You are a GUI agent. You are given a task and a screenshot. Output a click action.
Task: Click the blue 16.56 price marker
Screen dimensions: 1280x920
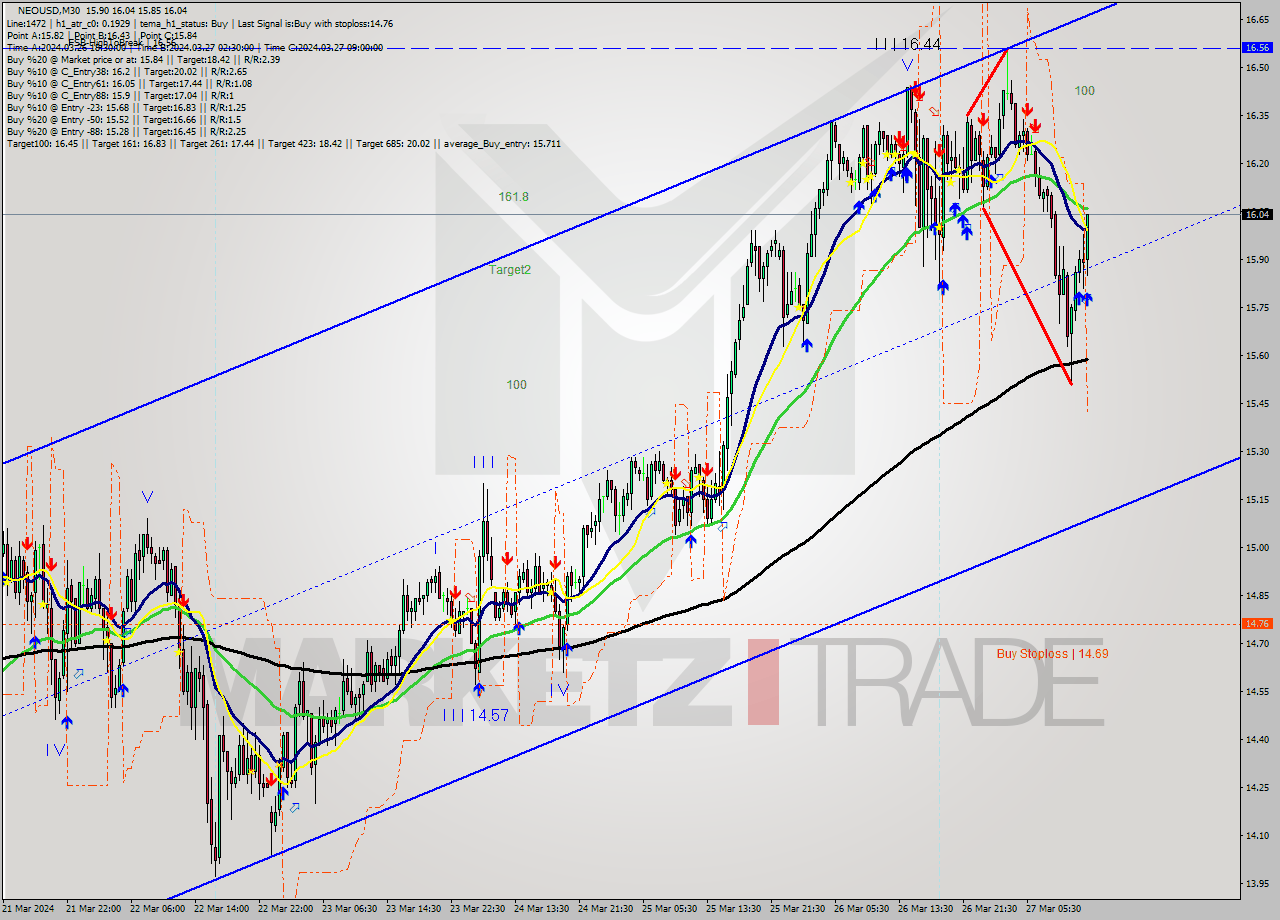[x=1257, y=47]
